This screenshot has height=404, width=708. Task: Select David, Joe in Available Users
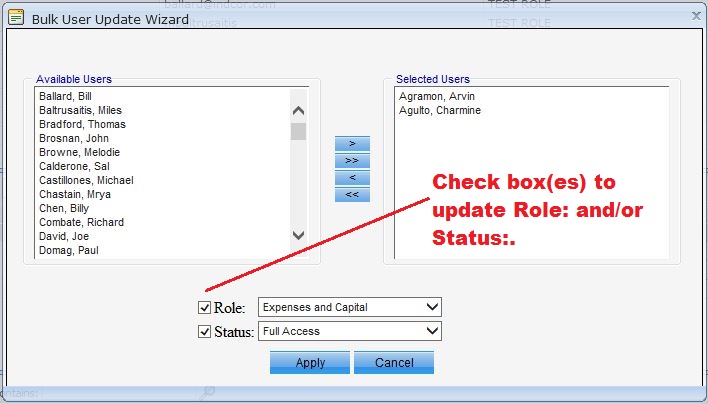[x=64, y=236]
